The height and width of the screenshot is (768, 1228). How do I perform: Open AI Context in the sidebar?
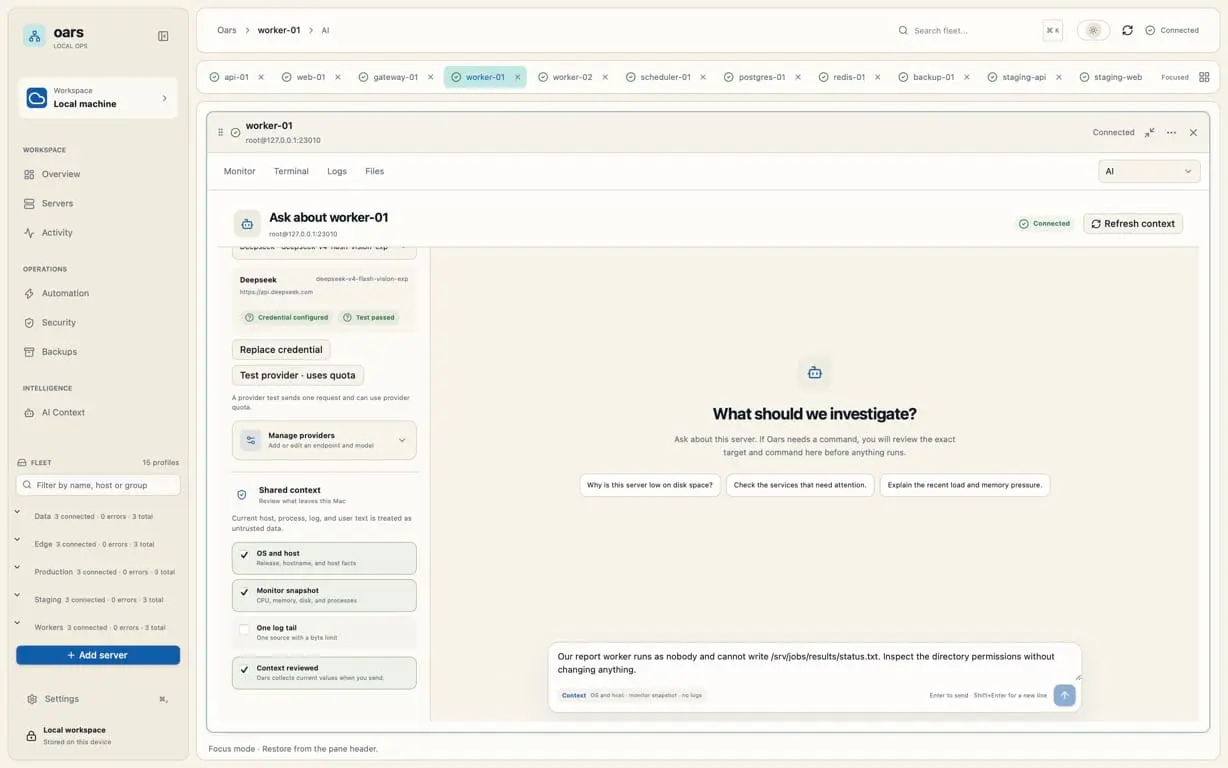click(63, 412)
